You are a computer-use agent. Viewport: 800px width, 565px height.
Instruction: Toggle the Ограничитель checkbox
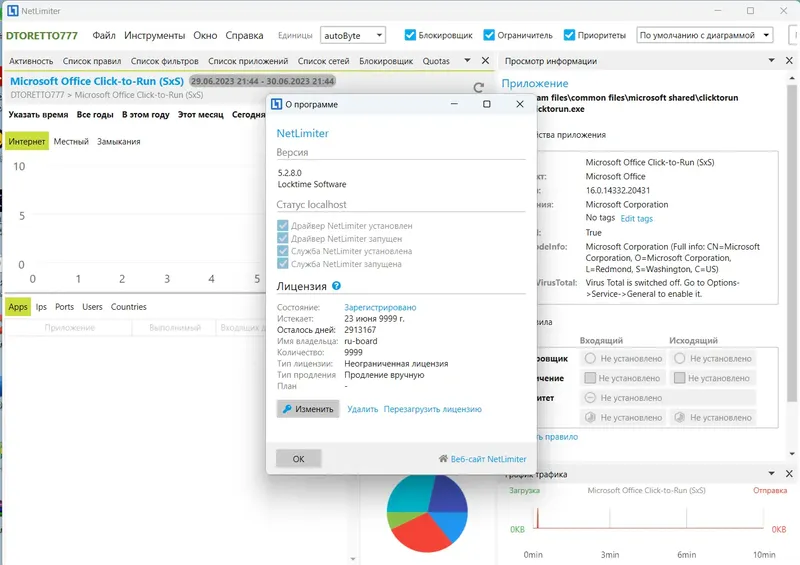489,35
